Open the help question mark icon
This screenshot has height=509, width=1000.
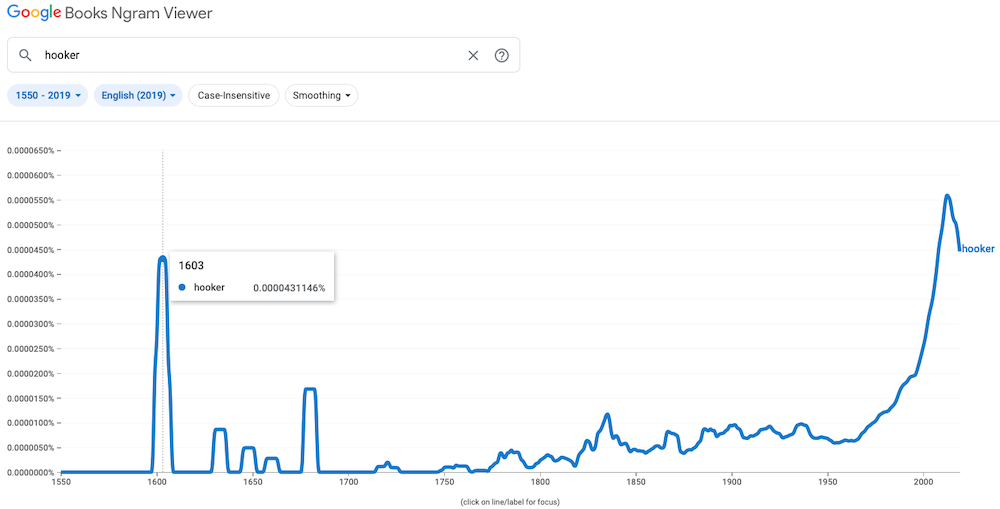502,55
